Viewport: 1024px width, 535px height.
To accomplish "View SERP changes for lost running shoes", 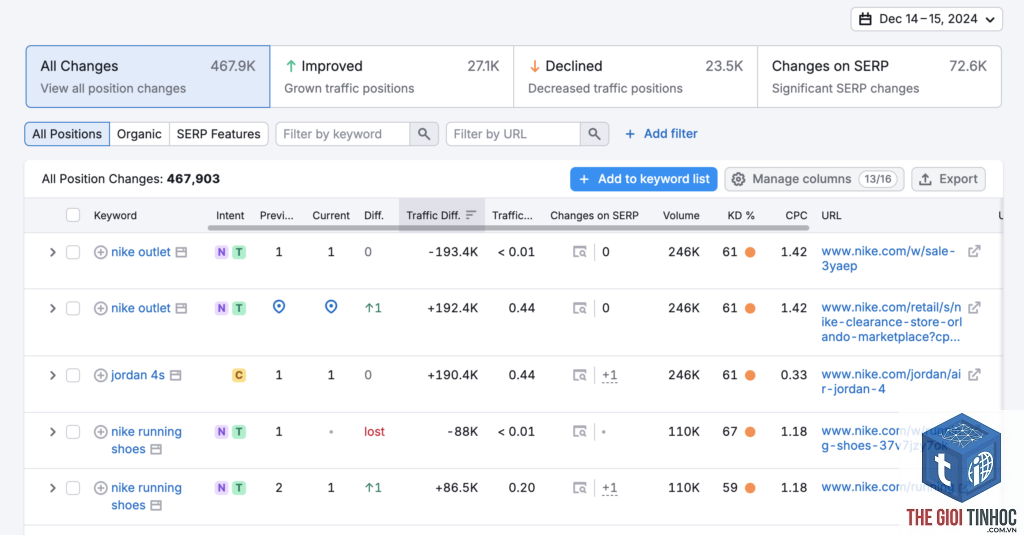I will point(580,432).
